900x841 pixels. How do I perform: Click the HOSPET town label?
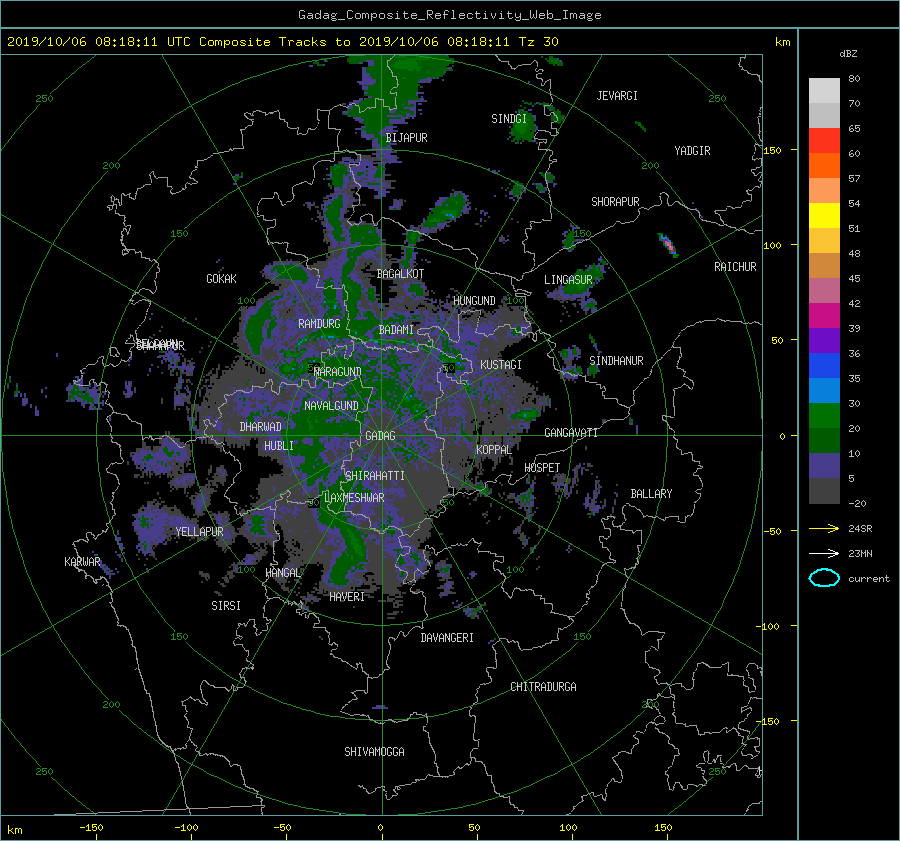542,468
